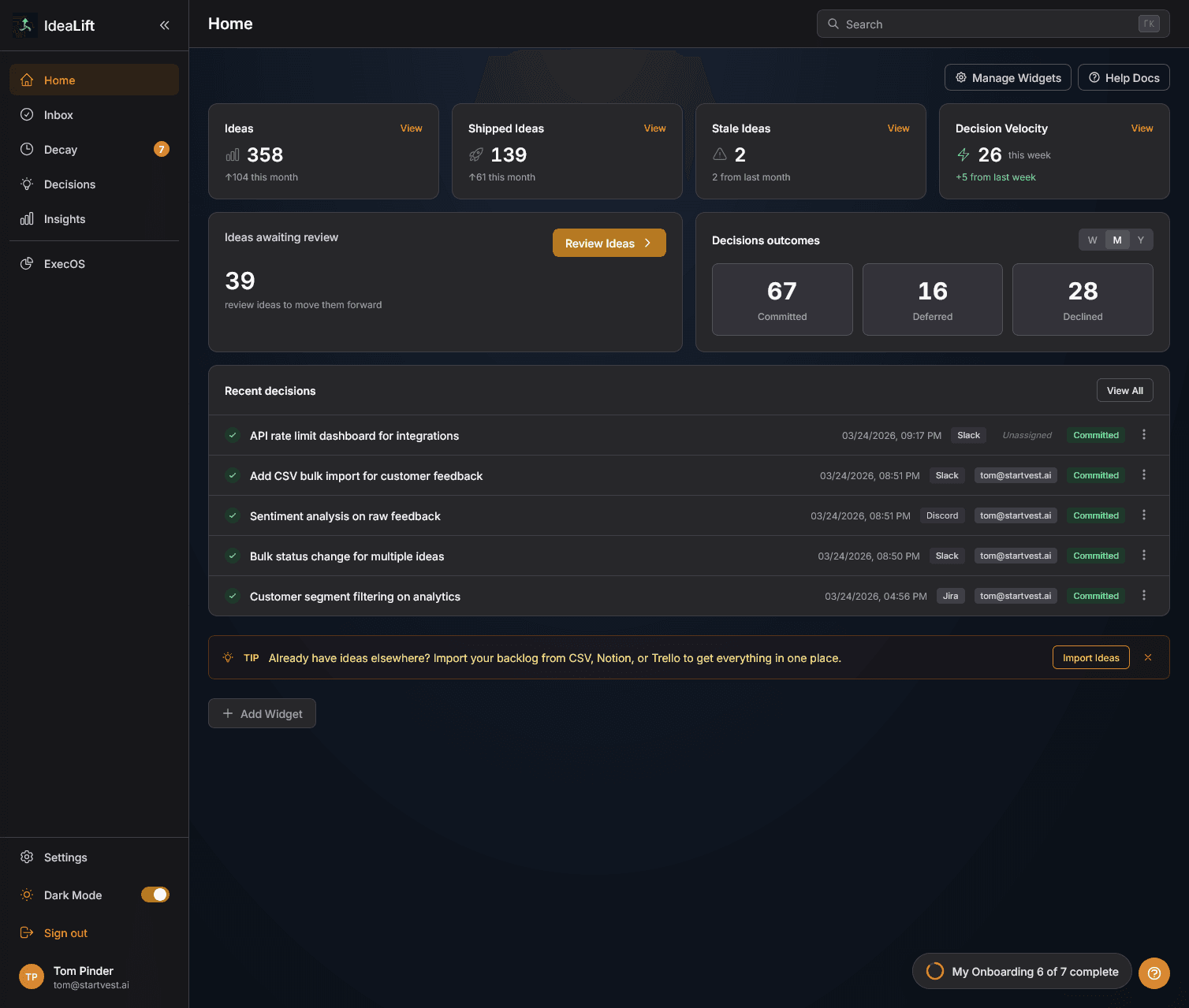
Task: Open options menu for Customer segment filtering row
Action: pos(1144,595)
